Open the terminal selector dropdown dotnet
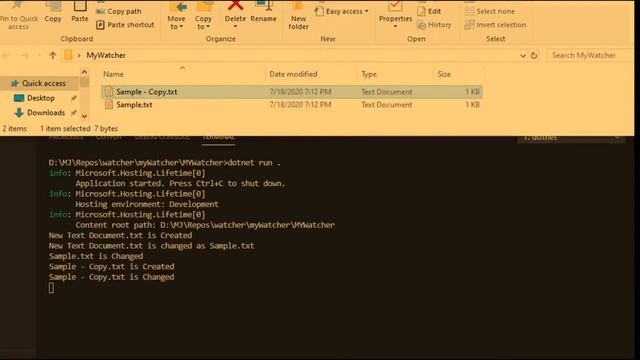 pos(571,138)
